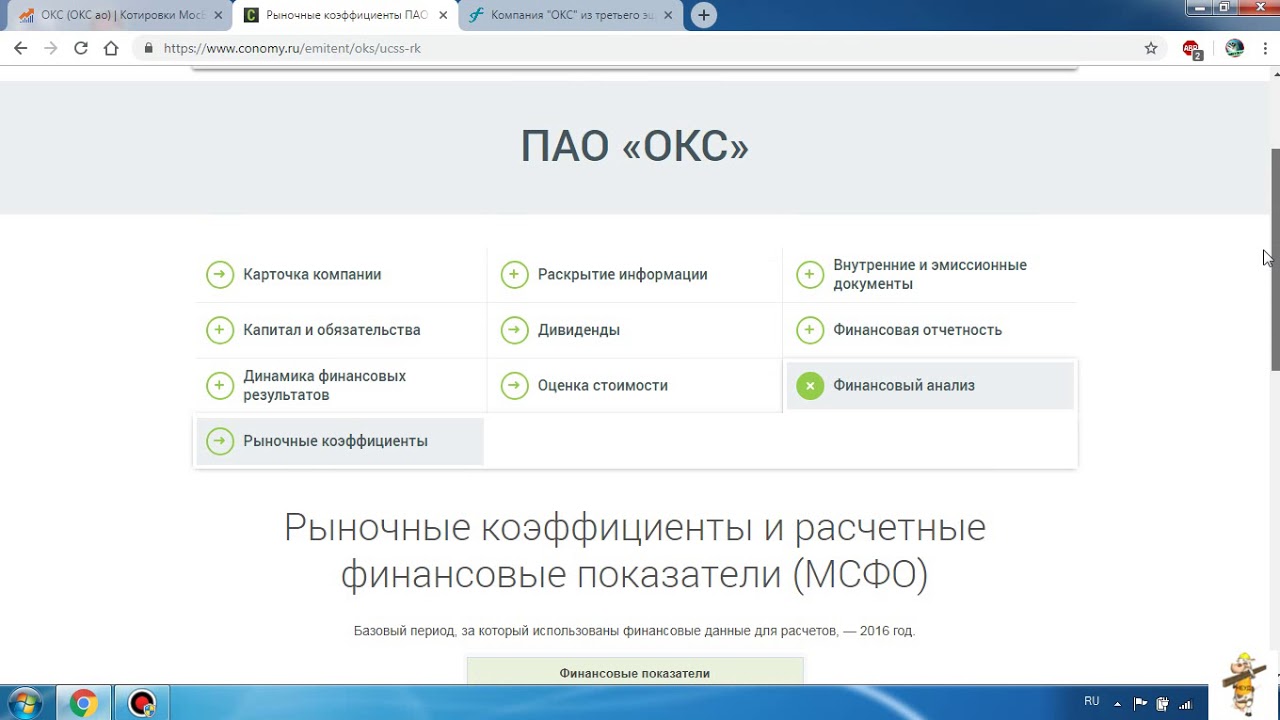
Task: Go back to previous page
Action: click(20, 48)
